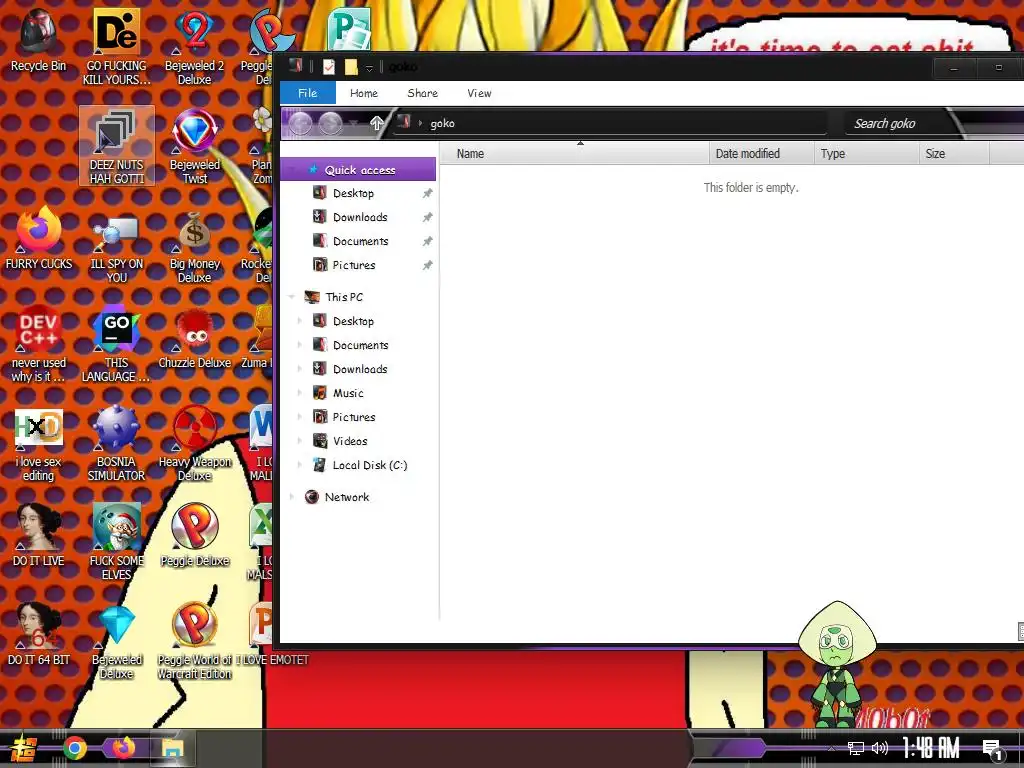Screen dimensions: 1024x768
Task: Select the Peggle Deluxe desktop icon
Action: (x=195, y=536)
